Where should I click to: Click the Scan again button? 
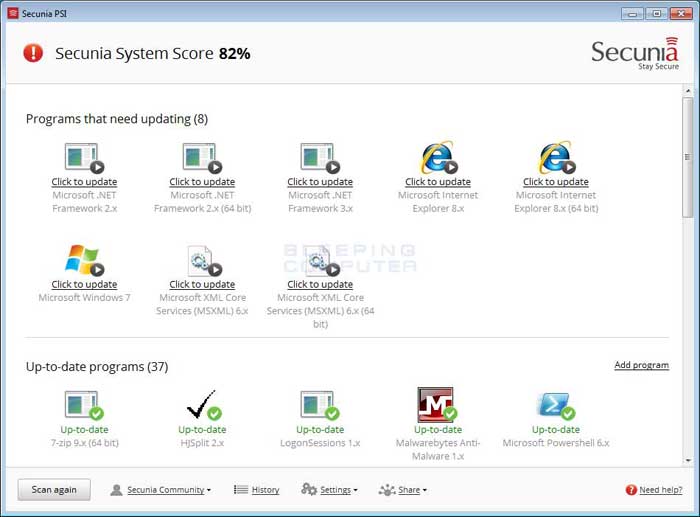click(x=54, y=490)
